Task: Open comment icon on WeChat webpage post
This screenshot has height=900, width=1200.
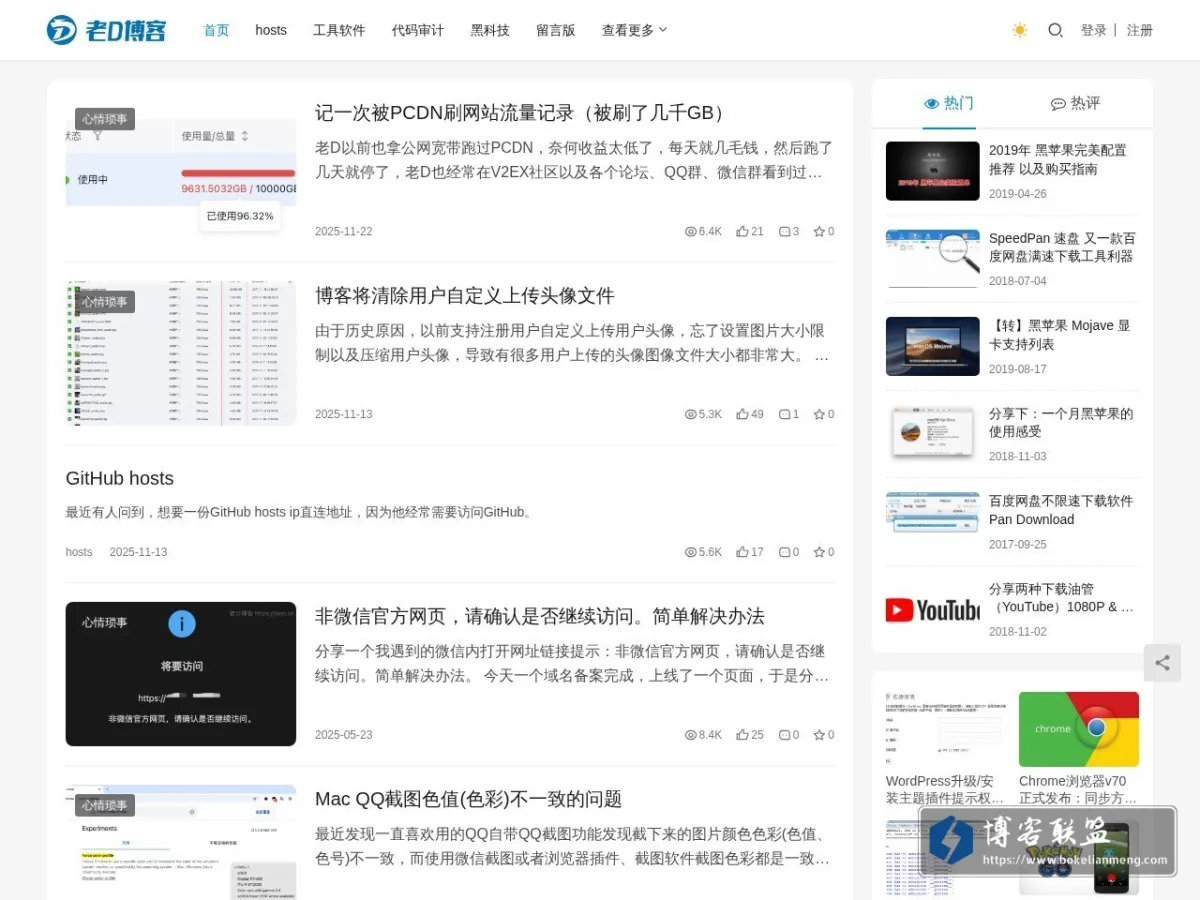Action: coord(784,735)
